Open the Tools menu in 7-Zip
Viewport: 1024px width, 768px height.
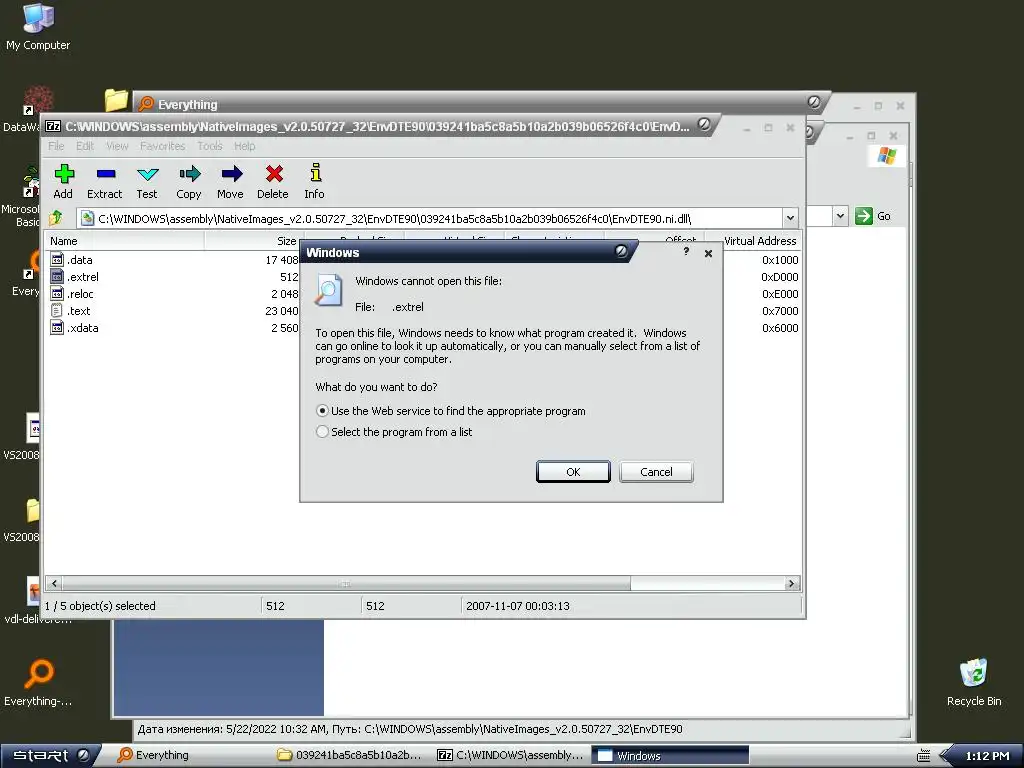click(x=210, y=146)
